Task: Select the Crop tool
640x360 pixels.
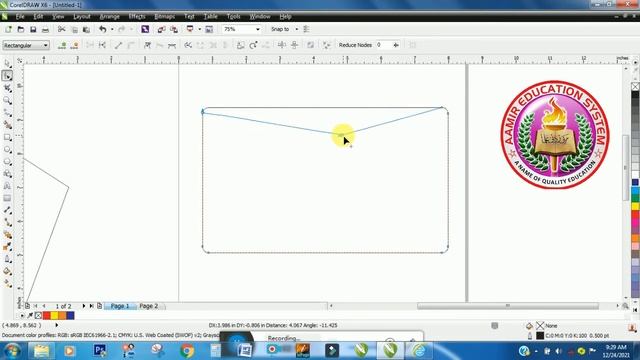Action: (7, 88)
